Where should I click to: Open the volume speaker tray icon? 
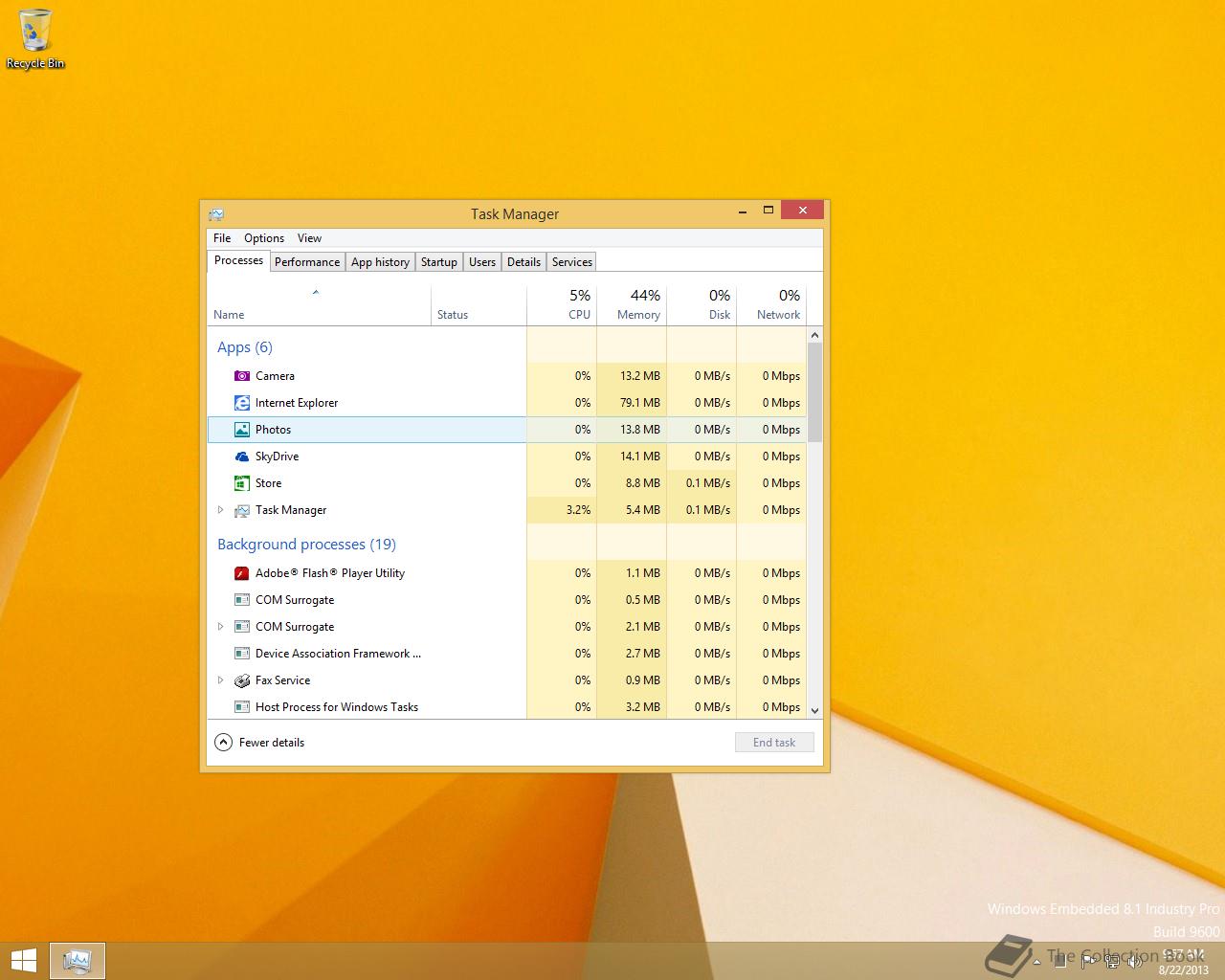pos(1135,962)
